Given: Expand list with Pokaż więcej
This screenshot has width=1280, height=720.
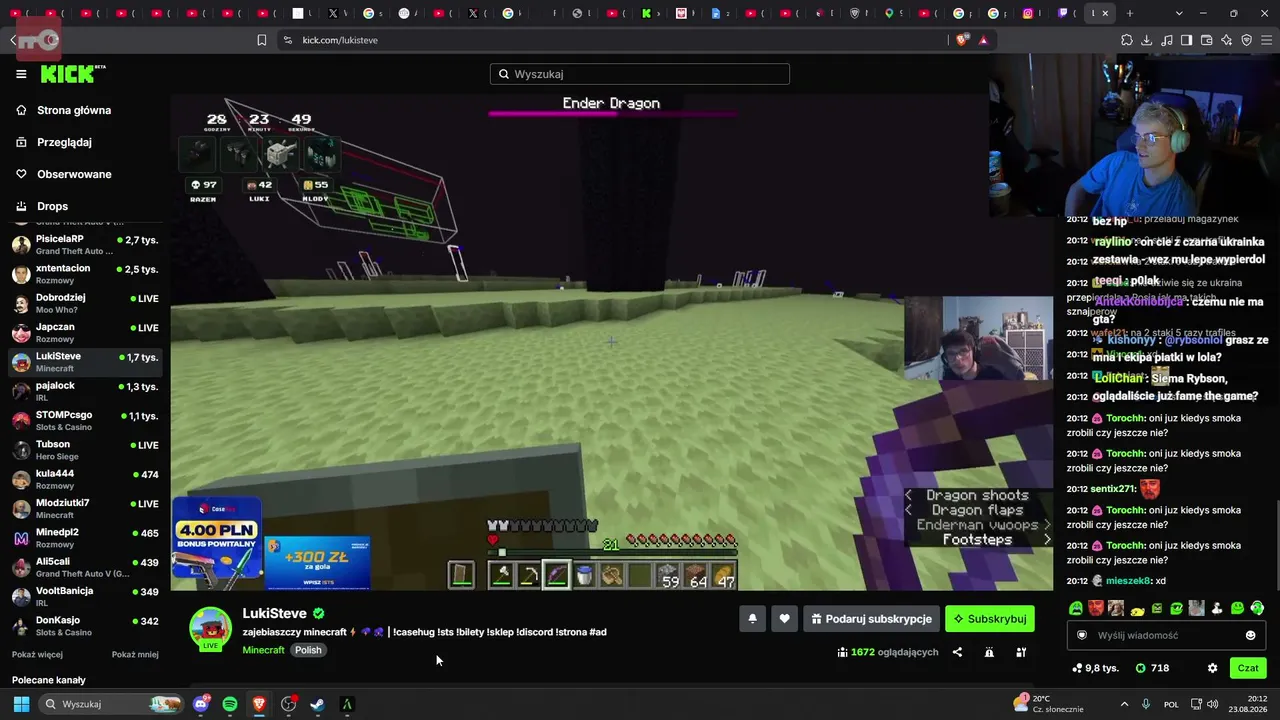Looking at the screenshot, I should [37, 655].
